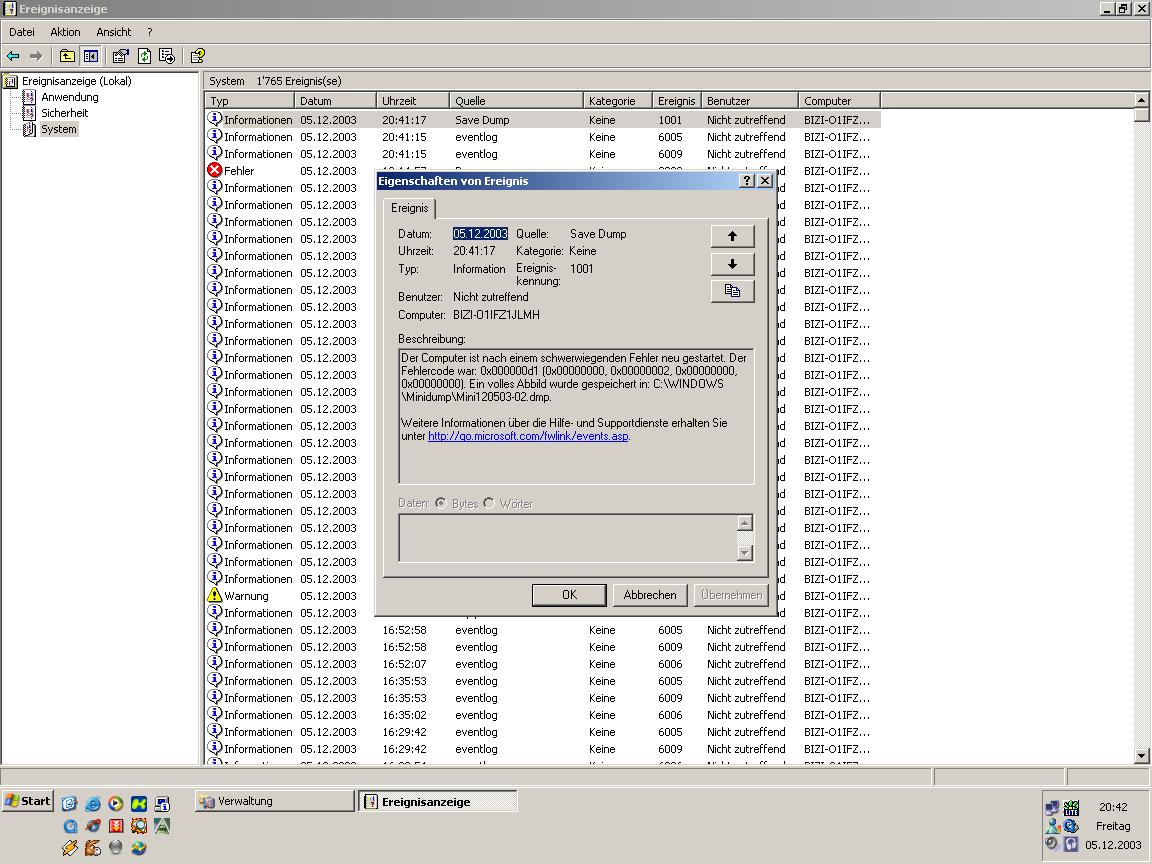Open Properties from the toolbar
Viewport: 1152px width, 864px height.
[120, 56]
